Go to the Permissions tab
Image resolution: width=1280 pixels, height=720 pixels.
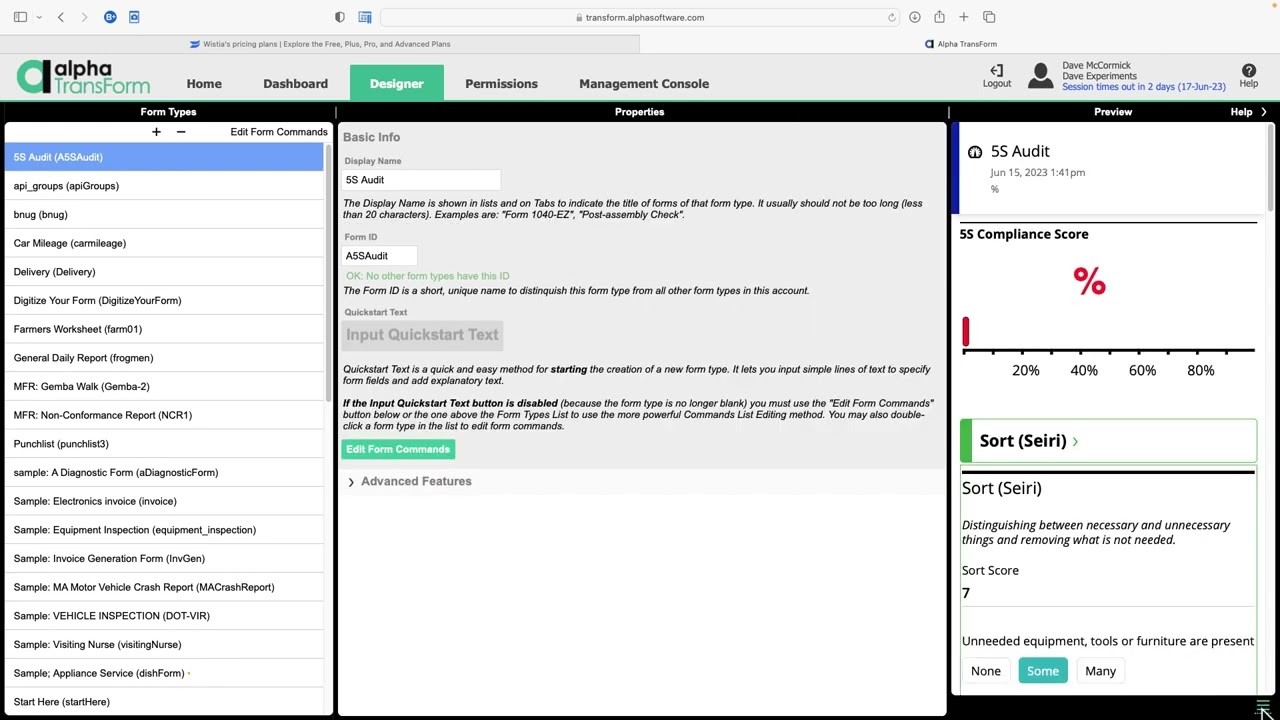[x=501, y=84]
